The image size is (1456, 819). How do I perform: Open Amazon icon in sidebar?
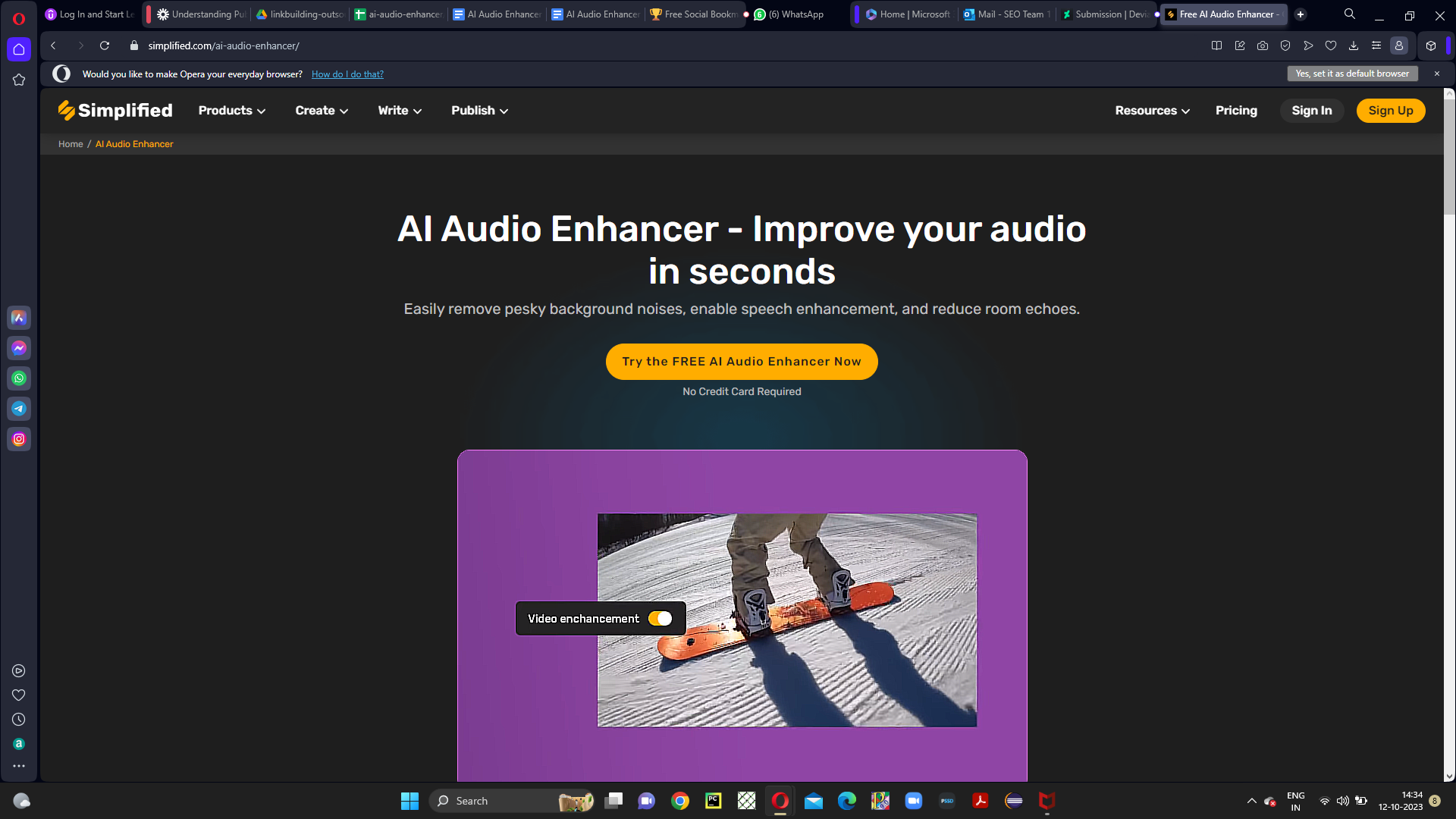pyautogui.click(x=19, y=744)
